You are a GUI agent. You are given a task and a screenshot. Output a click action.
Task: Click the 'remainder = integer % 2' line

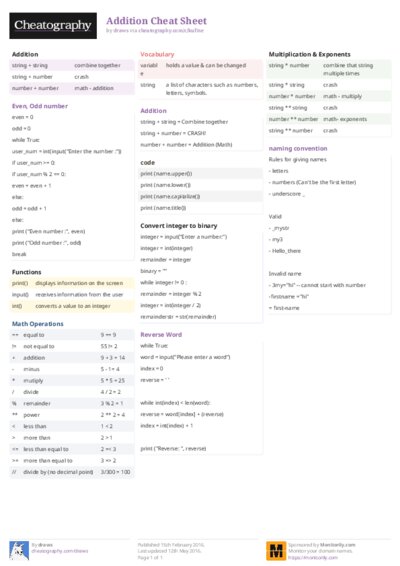[171, 294]
